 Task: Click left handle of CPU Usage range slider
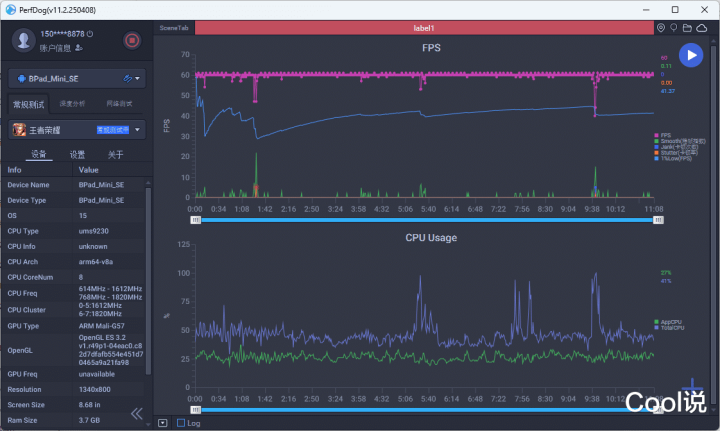tap(196, 409)
